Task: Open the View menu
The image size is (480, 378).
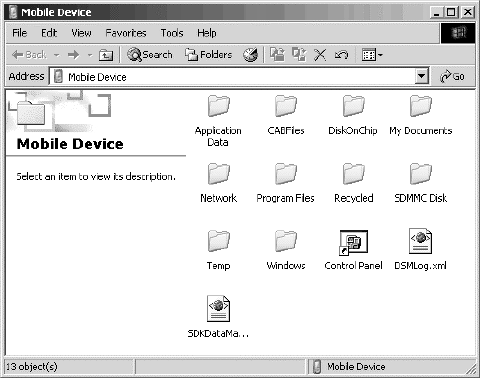Action: (x=81, y=33)
